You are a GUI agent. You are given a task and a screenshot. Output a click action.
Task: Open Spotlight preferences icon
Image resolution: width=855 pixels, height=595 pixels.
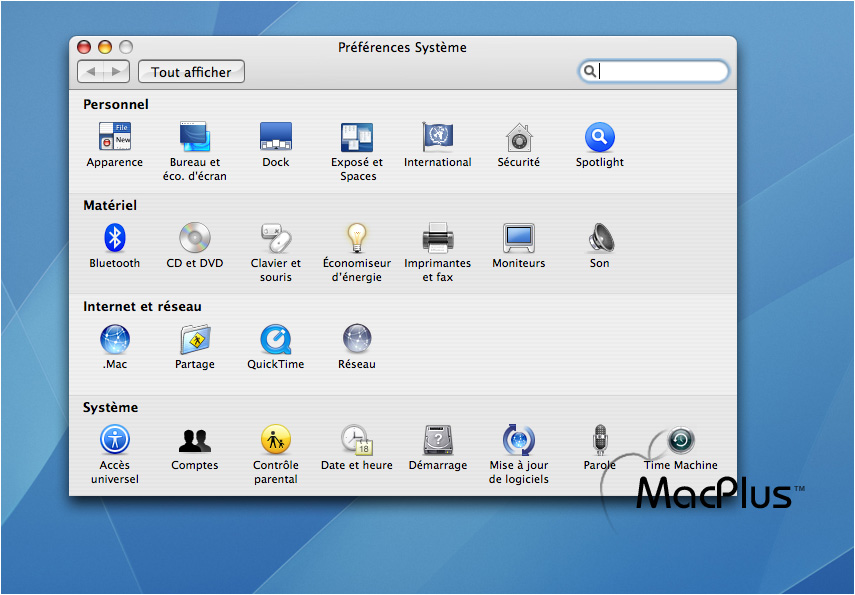point(600,137)
